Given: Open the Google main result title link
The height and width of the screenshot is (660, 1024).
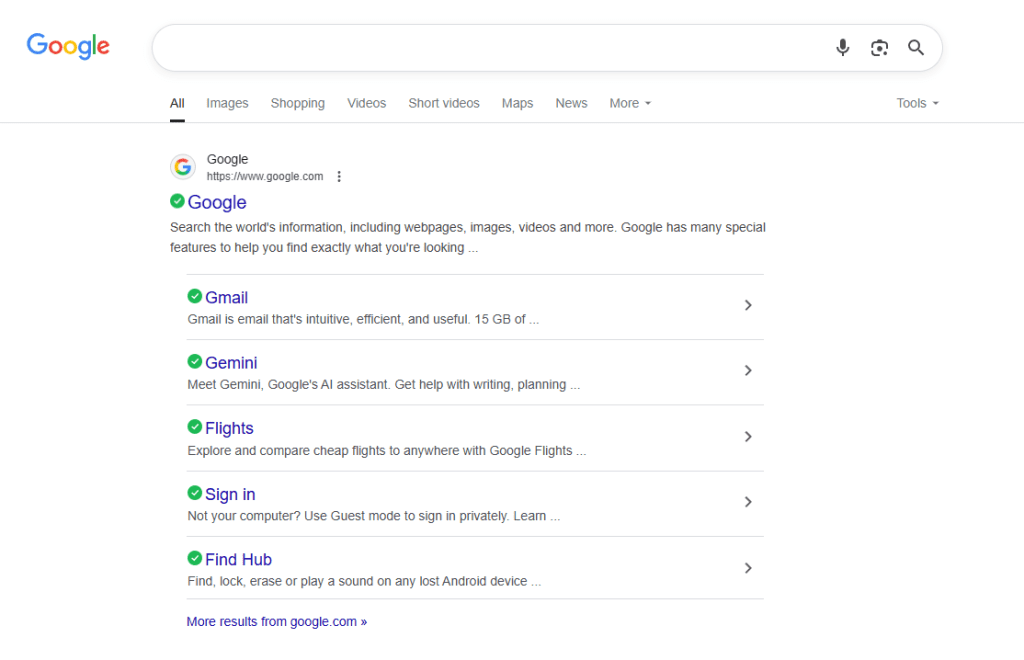Looking at the screenshot, I should (x=217, y=202).
